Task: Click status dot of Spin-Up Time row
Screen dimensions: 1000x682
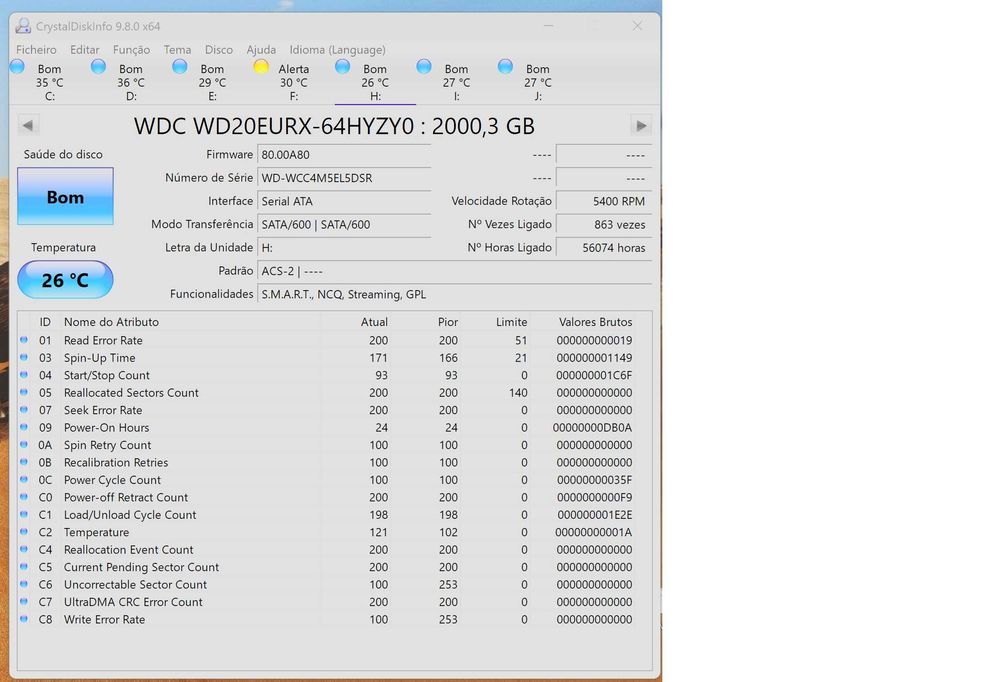Action: click(x=24, y=357)
